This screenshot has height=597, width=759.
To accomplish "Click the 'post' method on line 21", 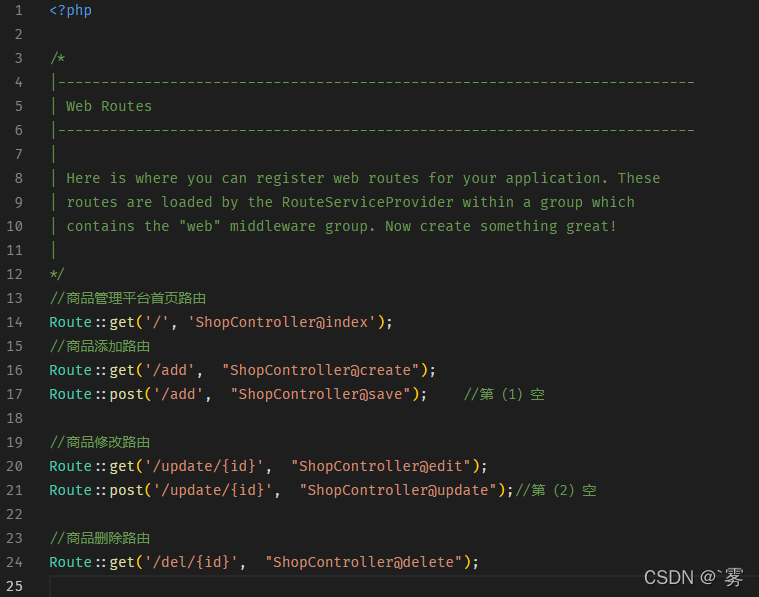I will pyautogui.click(x=126, y=490).
